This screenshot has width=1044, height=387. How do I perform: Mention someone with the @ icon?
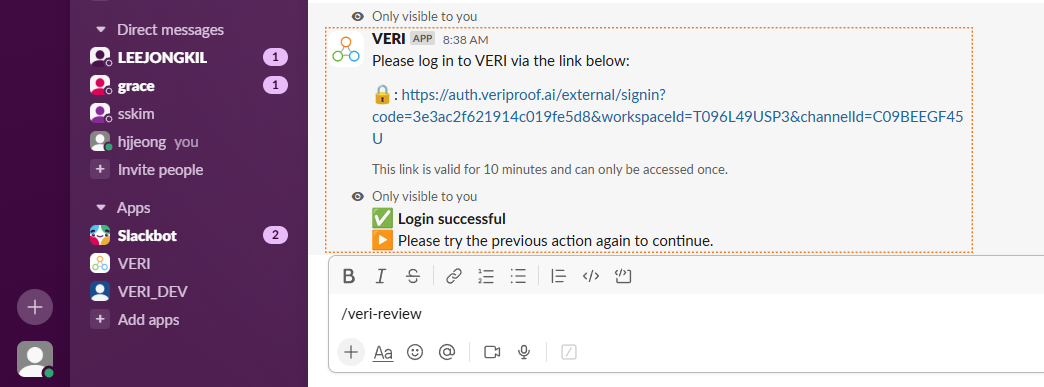click(447, 352)
